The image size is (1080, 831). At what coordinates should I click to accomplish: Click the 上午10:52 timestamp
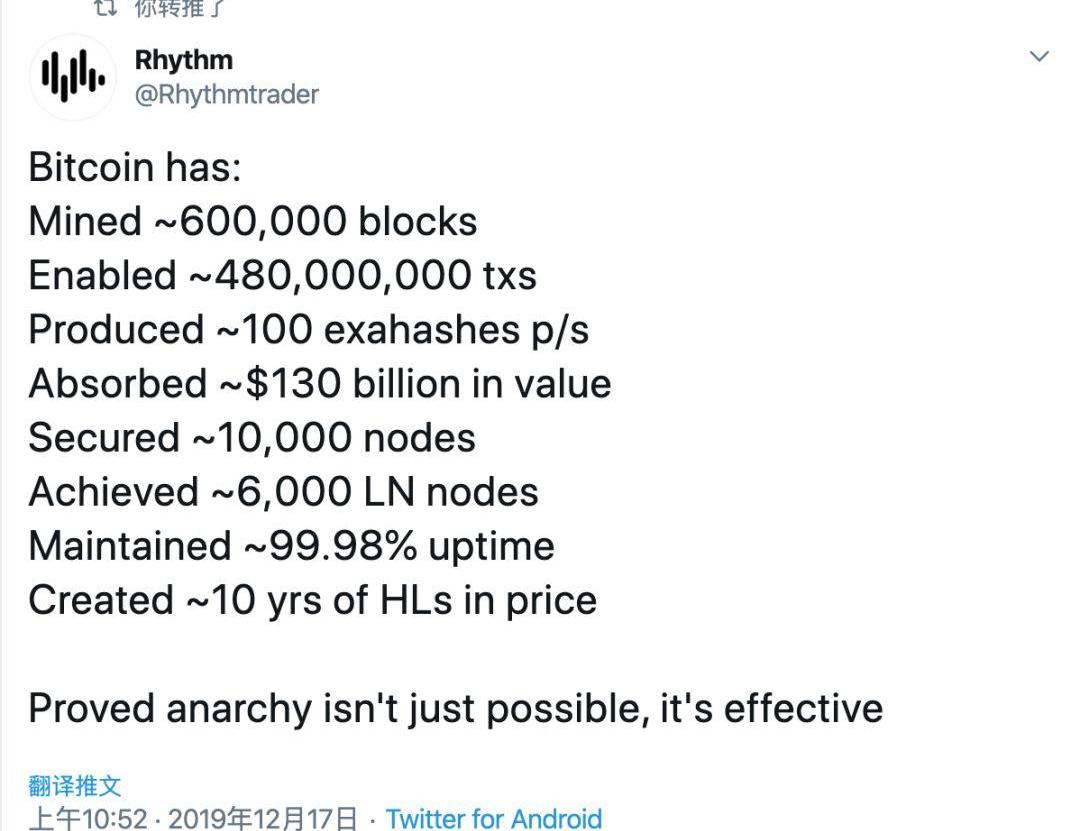(88, 818)
